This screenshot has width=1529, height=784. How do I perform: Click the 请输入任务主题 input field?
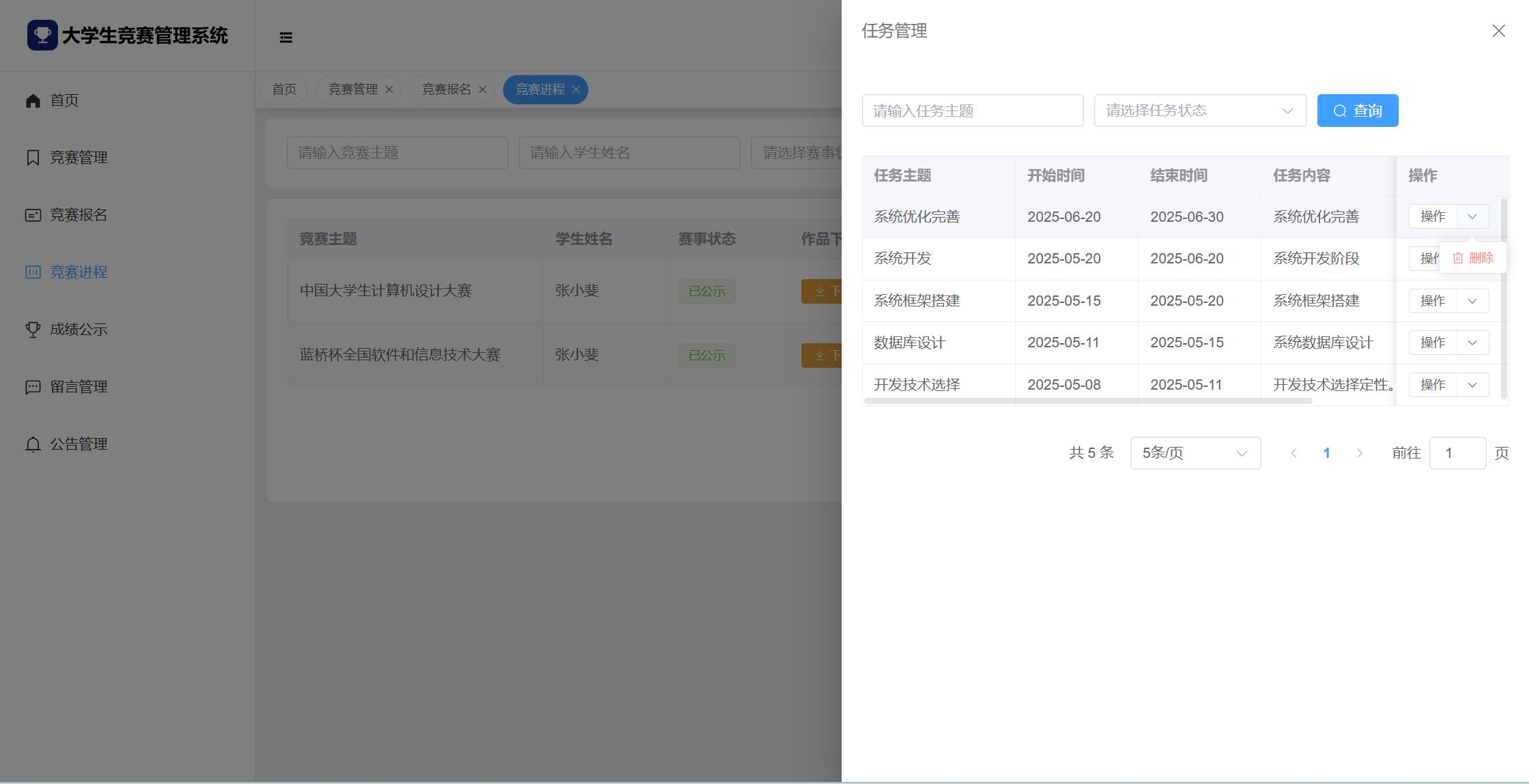(972, 111)
